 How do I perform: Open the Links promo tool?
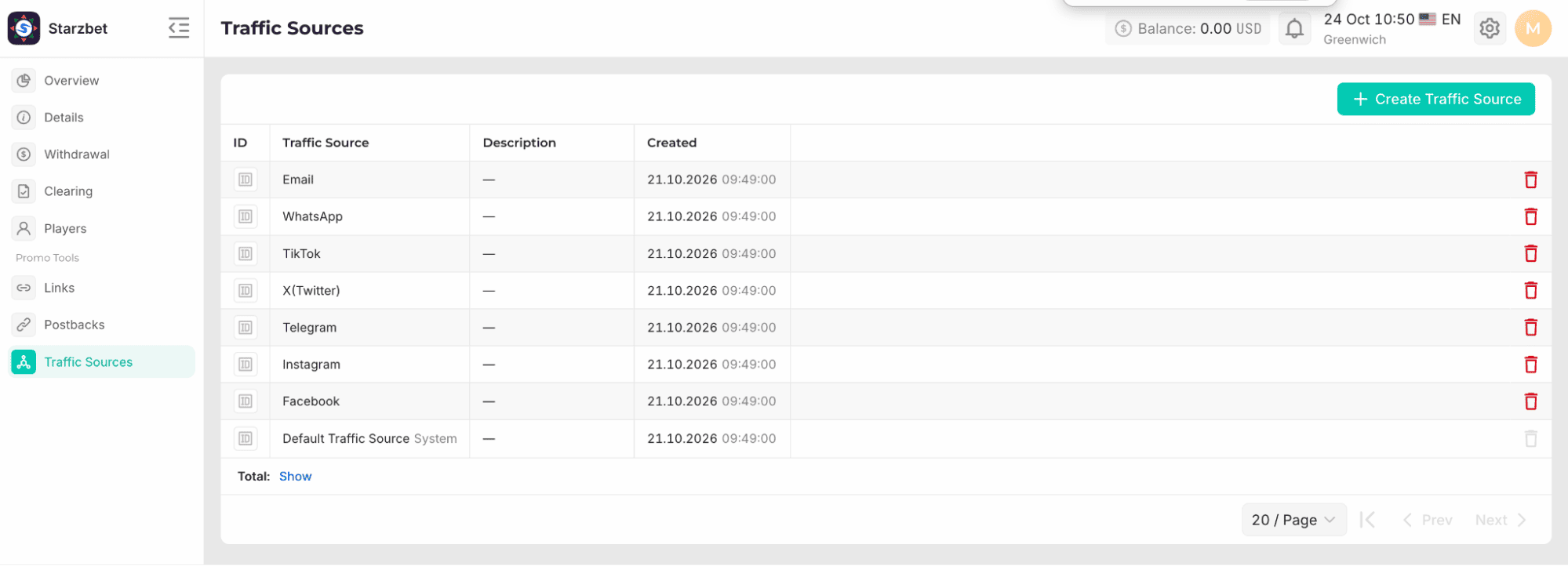(x=101, y=288)
